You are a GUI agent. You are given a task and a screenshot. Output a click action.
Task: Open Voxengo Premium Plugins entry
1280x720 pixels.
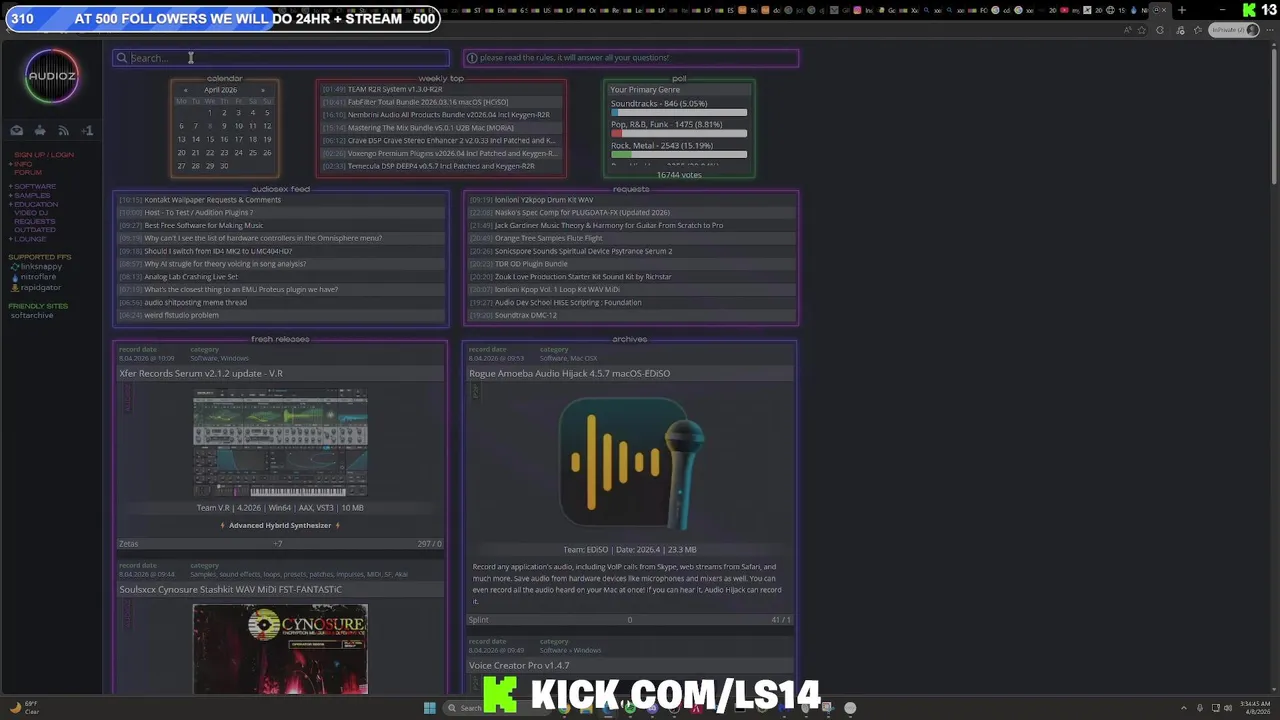pyautogui.click(x=453, y=153)
